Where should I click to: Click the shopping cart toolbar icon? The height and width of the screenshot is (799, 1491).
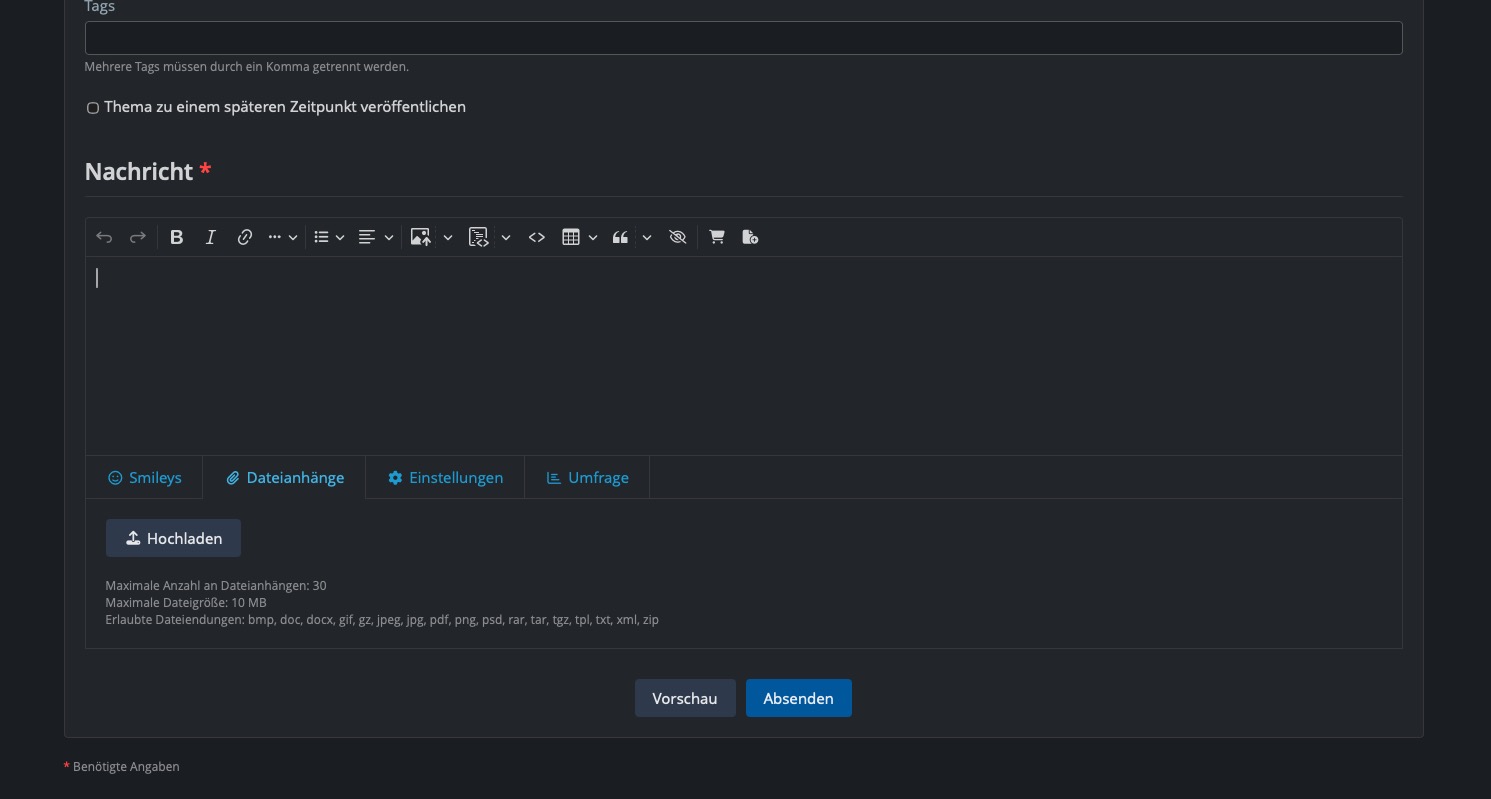pyautogui.click(x=716, y=237)
